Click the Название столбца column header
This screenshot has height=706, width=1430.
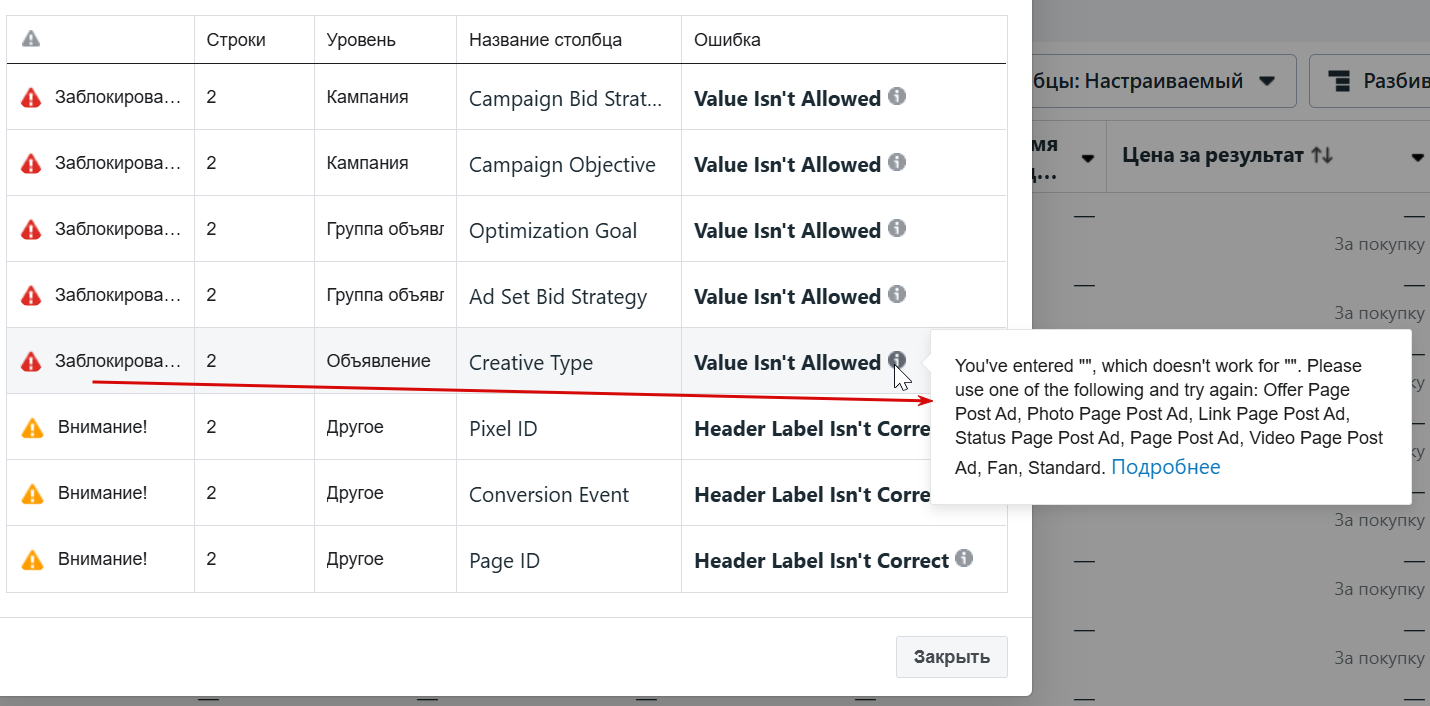coord(545,40)
